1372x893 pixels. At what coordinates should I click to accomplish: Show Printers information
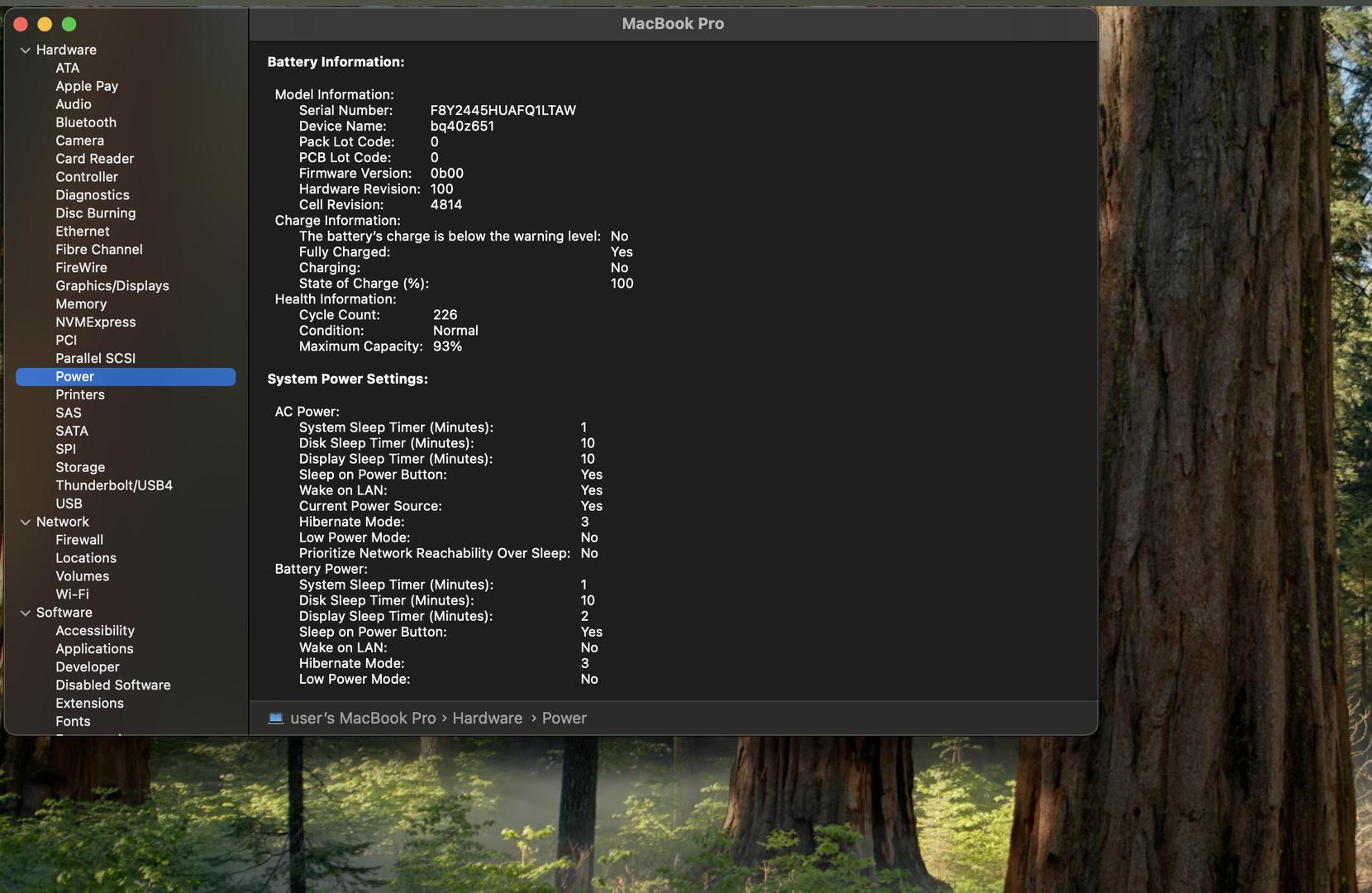80,396
